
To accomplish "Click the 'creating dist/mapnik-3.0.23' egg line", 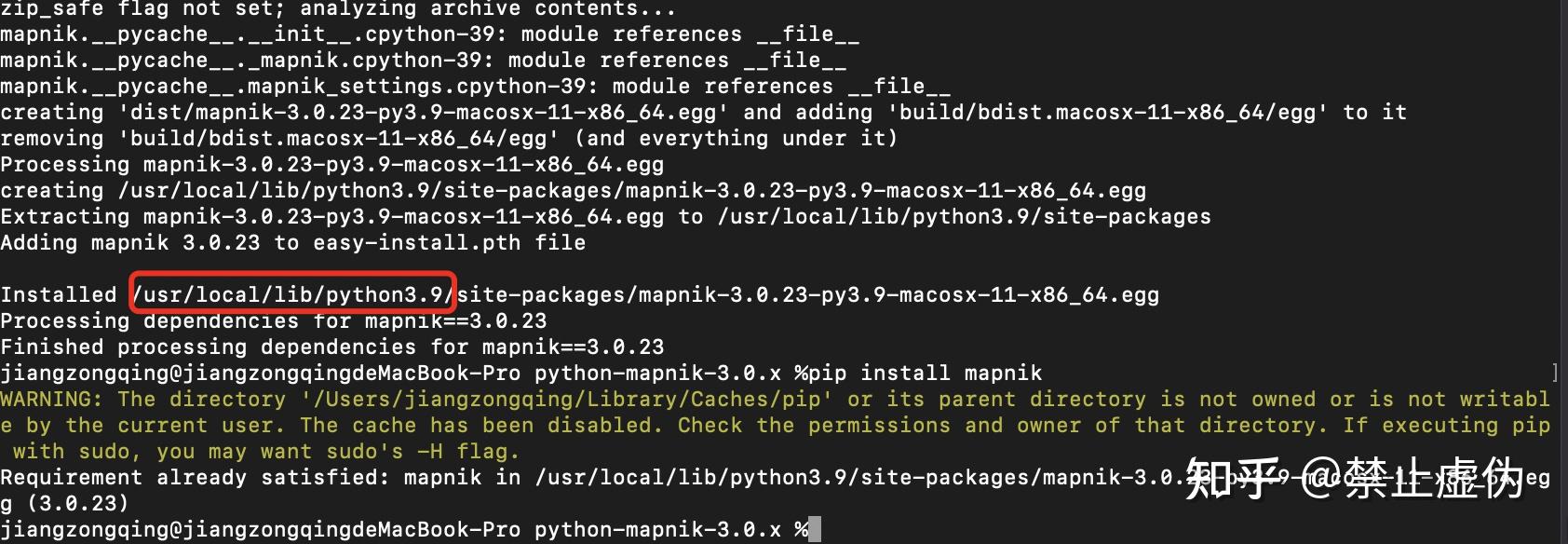I will point(703,113).
